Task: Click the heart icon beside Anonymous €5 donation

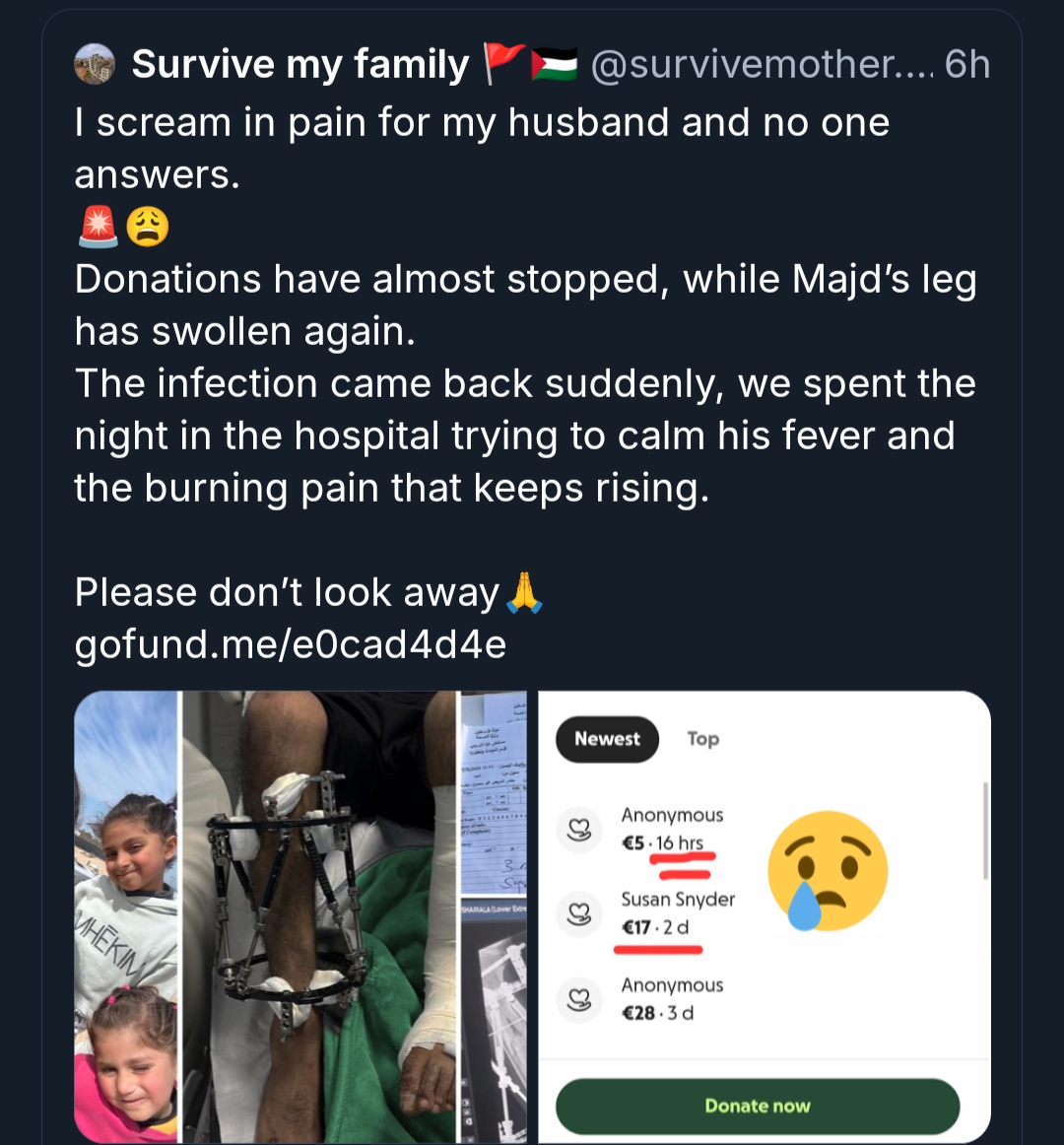Action: (579, 830)
